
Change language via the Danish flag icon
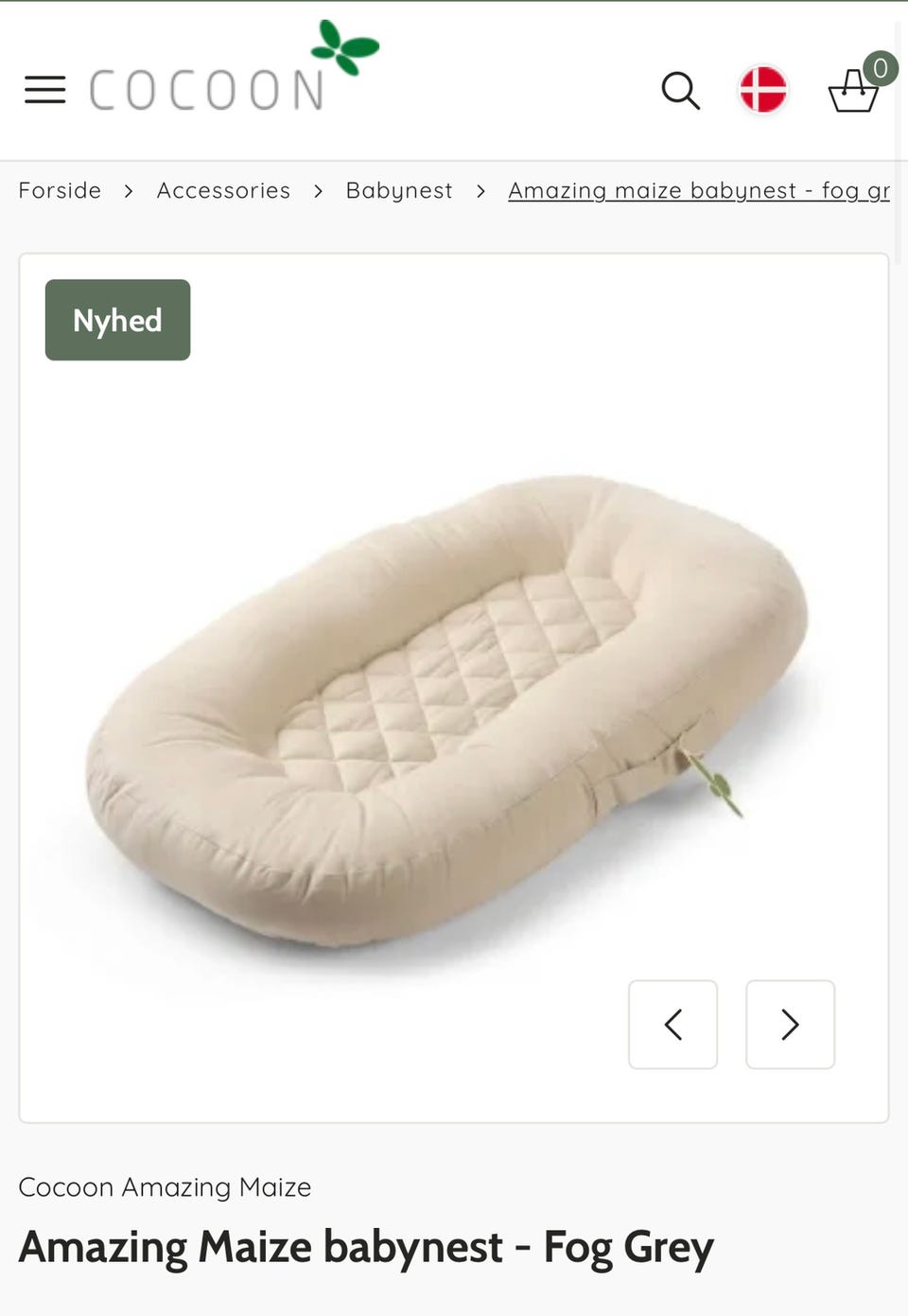pos(763,90)
